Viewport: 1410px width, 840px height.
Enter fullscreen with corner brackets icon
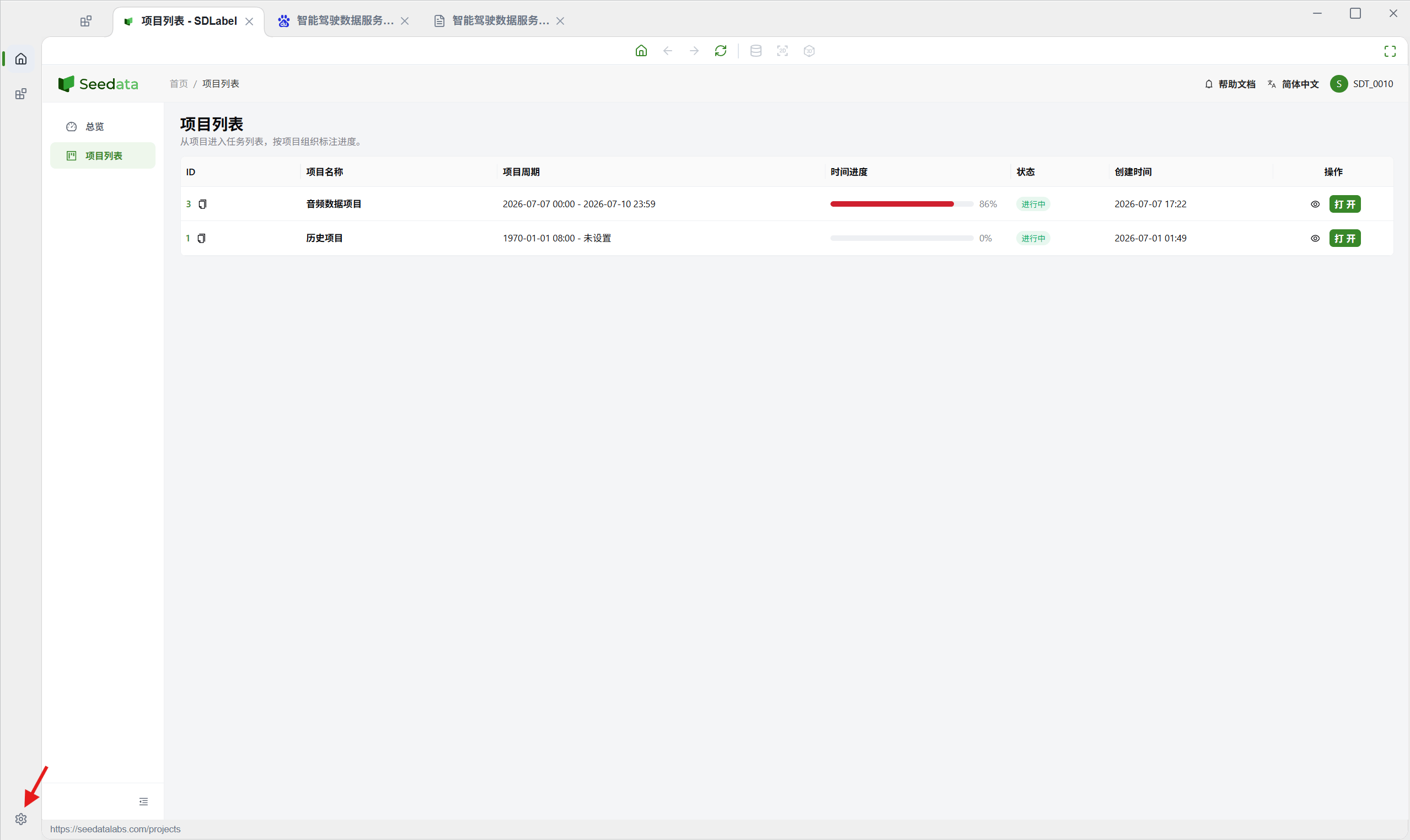tap(1390, 51)
